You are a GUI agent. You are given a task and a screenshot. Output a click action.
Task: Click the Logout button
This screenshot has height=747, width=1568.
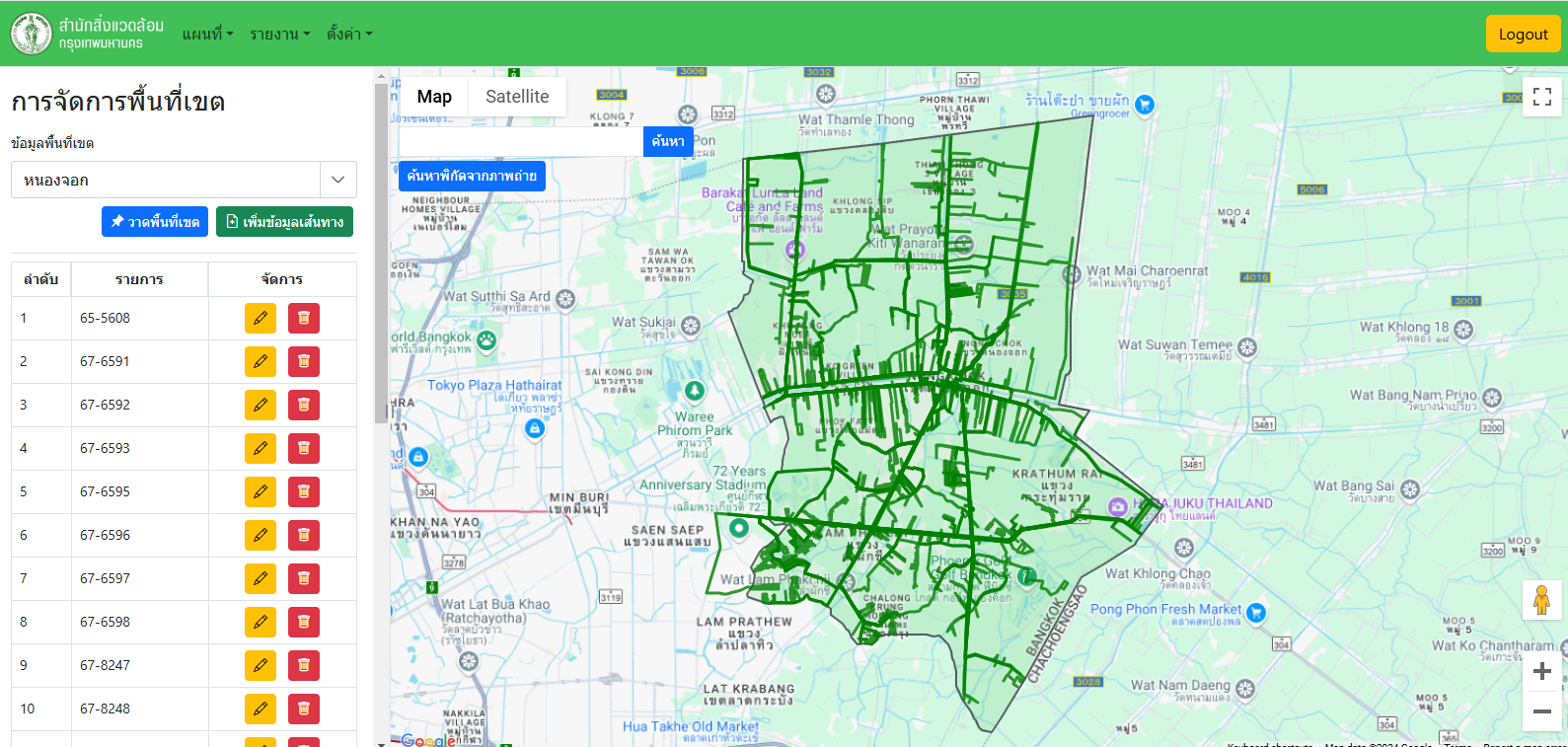pos(1523,34)
